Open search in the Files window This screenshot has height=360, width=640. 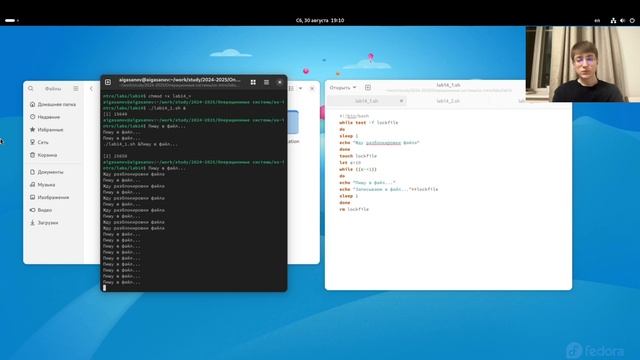click(31, 89)
